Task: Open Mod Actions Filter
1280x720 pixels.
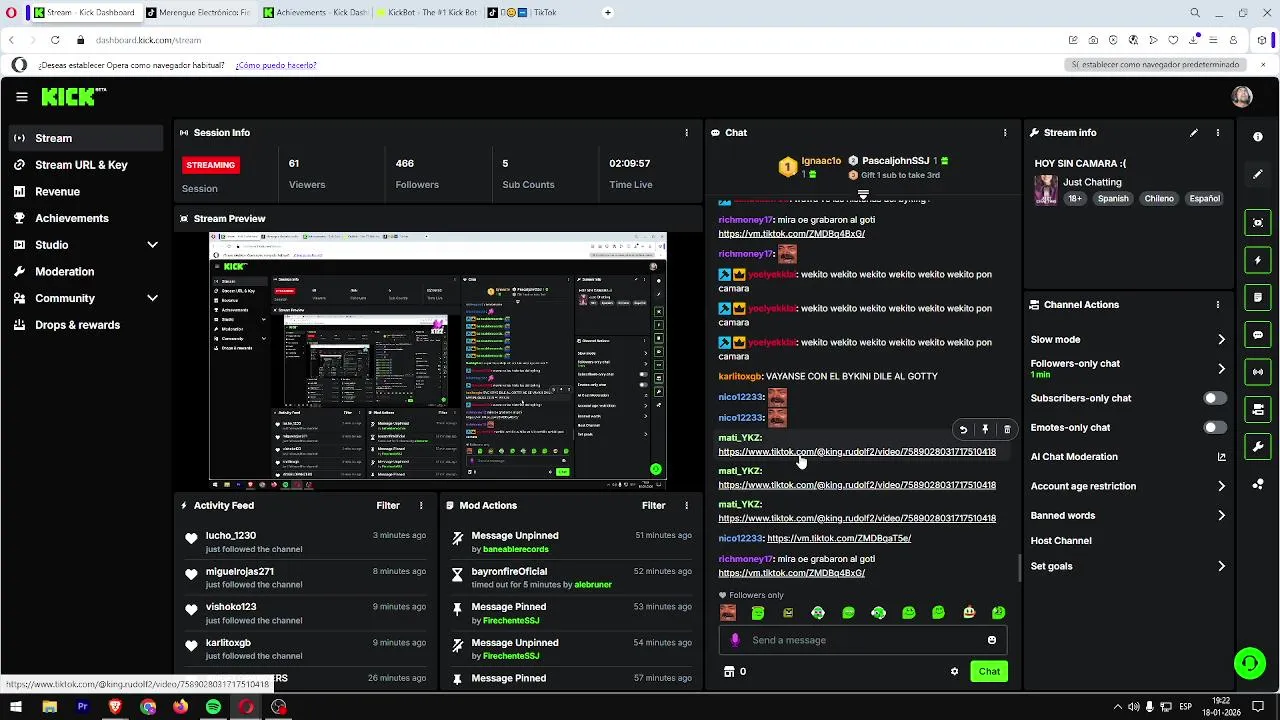Action: (653, 506)
